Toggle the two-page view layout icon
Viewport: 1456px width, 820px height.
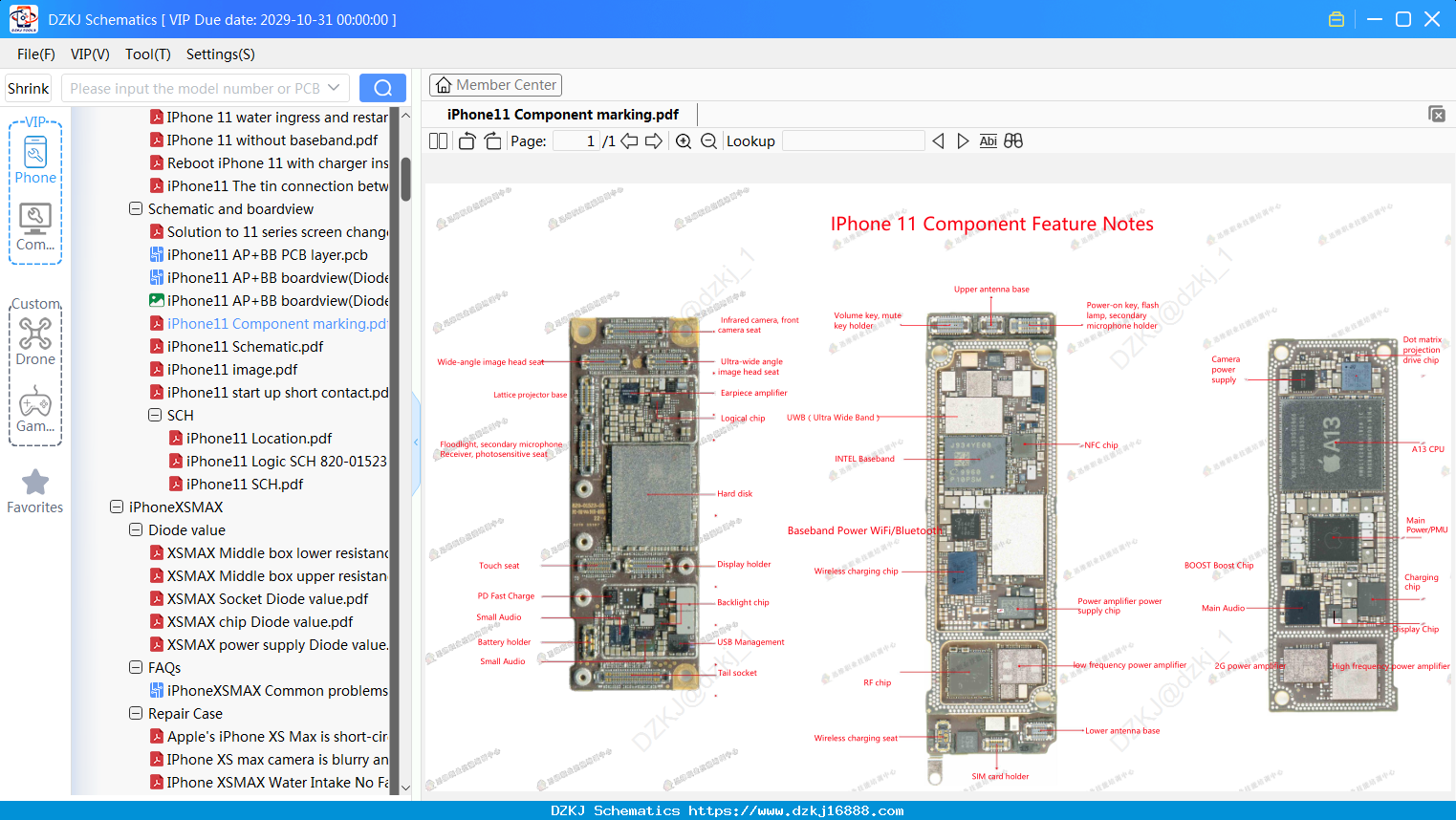pyautogui.click(x=439, y=141)
